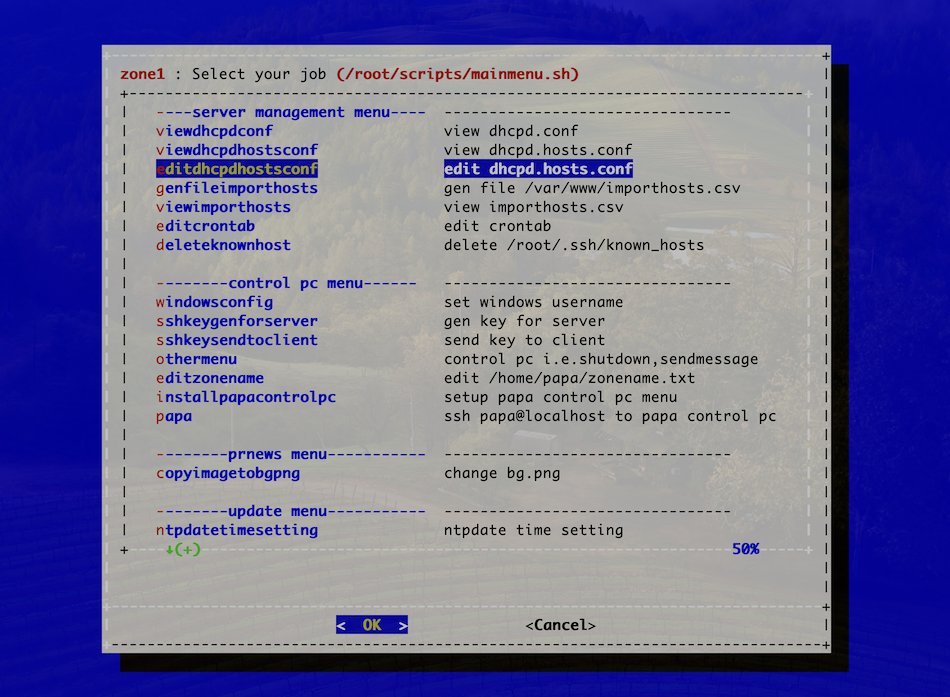
Task: Pick sshkeygenforserver to generate server key
Action: pos(237,321)
